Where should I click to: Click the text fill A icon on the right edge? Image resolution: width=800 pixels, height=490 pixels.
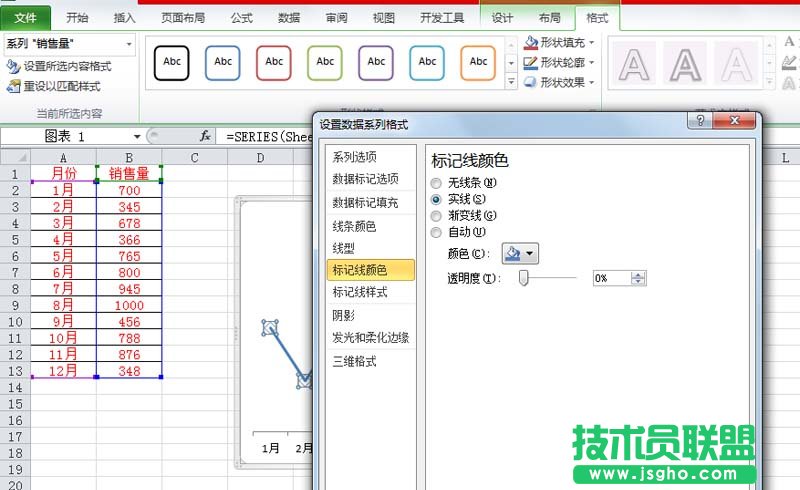(789, 42)
